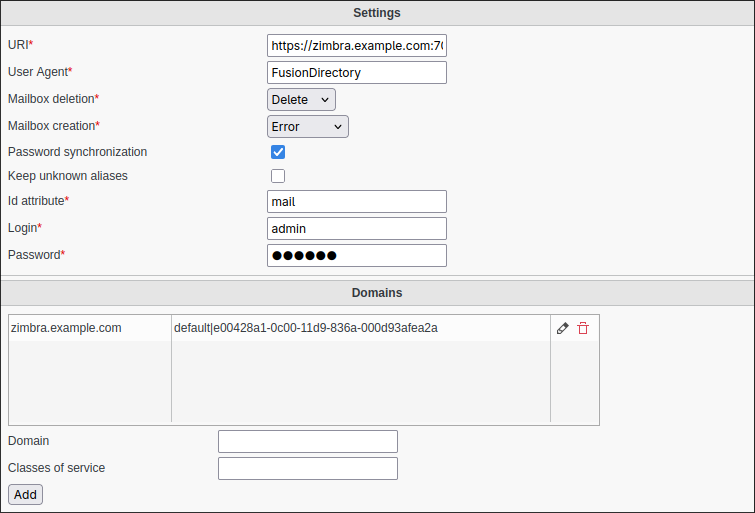This screenshot has height=513, width=755.
Task: Click the Password label text
Action: click(34, 255)
